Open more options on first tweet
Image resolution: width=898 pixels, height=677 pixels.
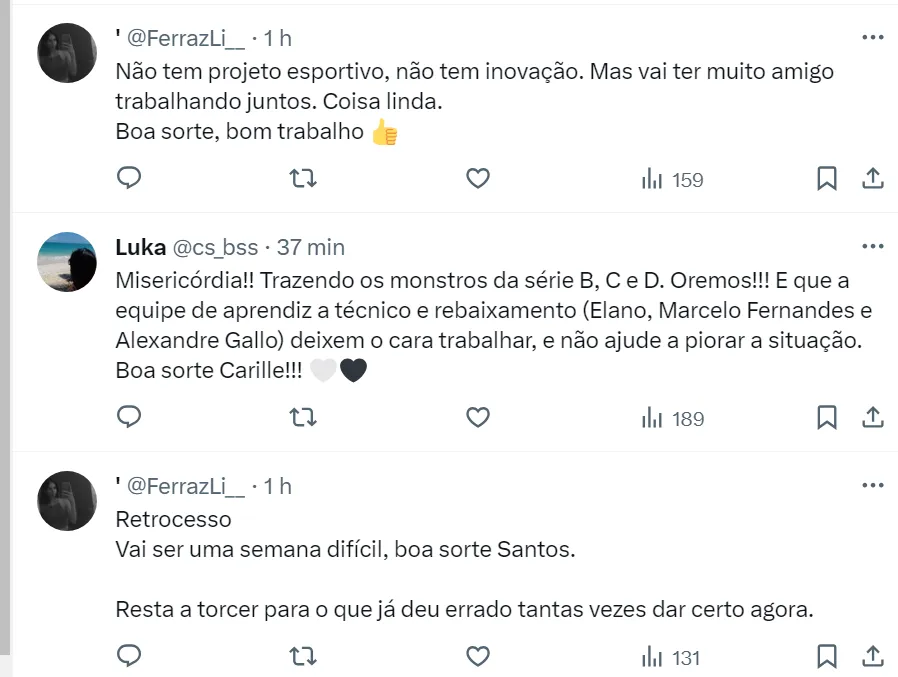(872, 37)
